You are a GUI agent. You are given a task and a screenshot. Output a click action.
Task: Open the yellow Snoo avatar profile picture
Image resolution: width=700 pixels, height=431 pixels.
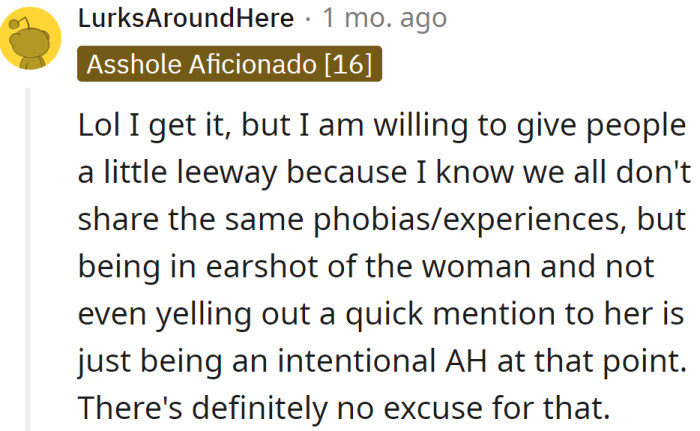(x=30, y=38)
